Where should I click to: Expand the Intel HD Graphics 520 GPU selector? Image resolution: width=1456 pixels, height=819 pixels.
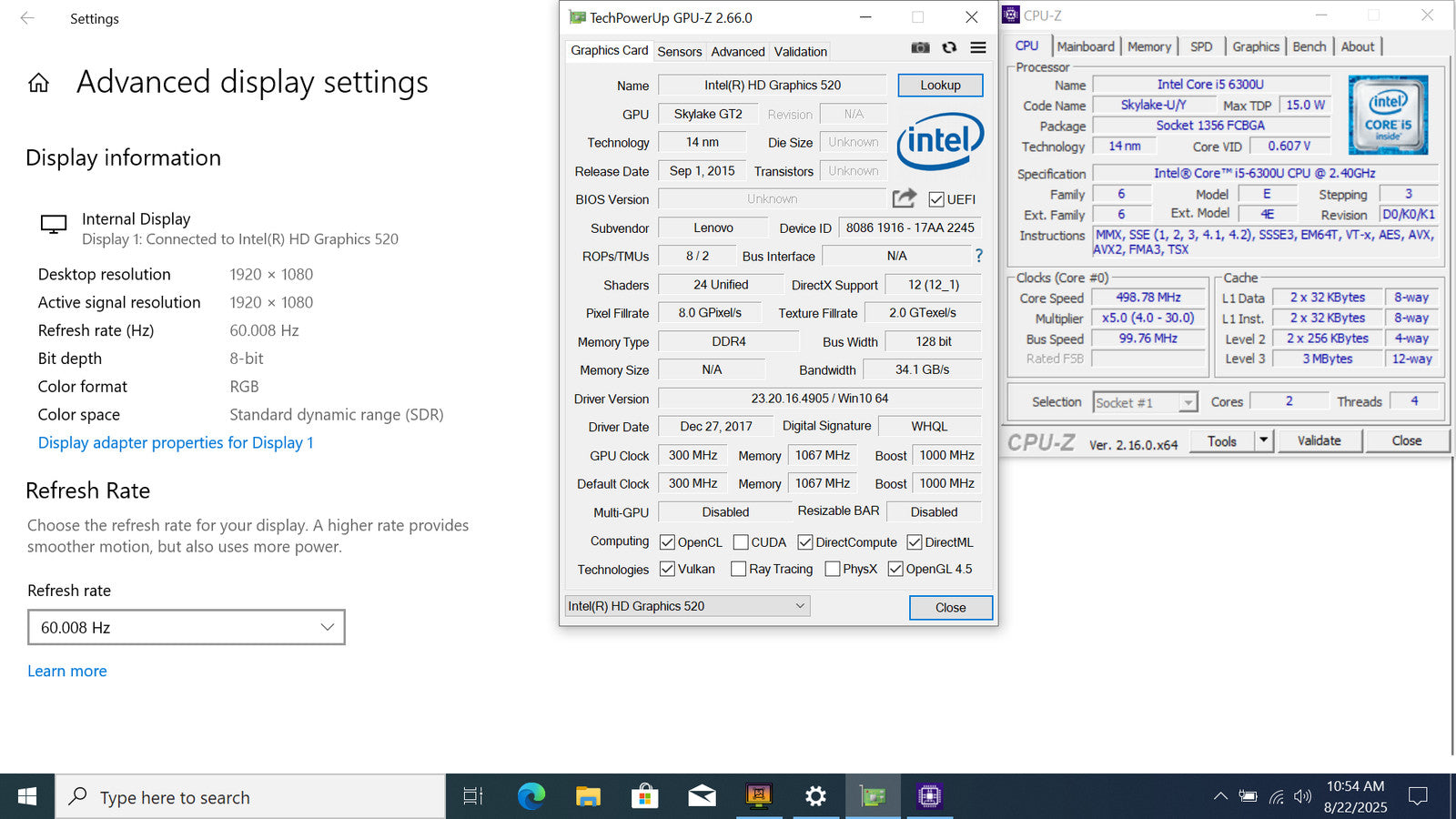686,606
